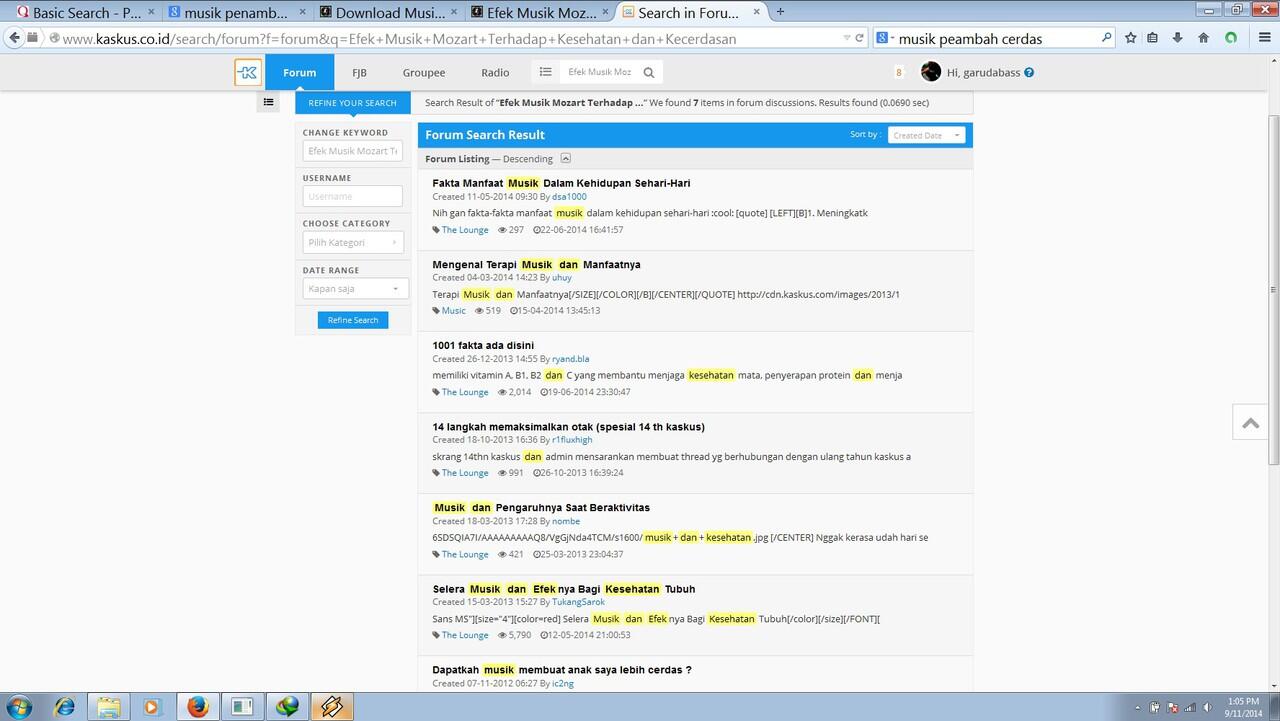The image size is (1280, 721).
Task: Open thread Mengenal Terapi Musik dan Manfaatnya
Action: [536, 264]
